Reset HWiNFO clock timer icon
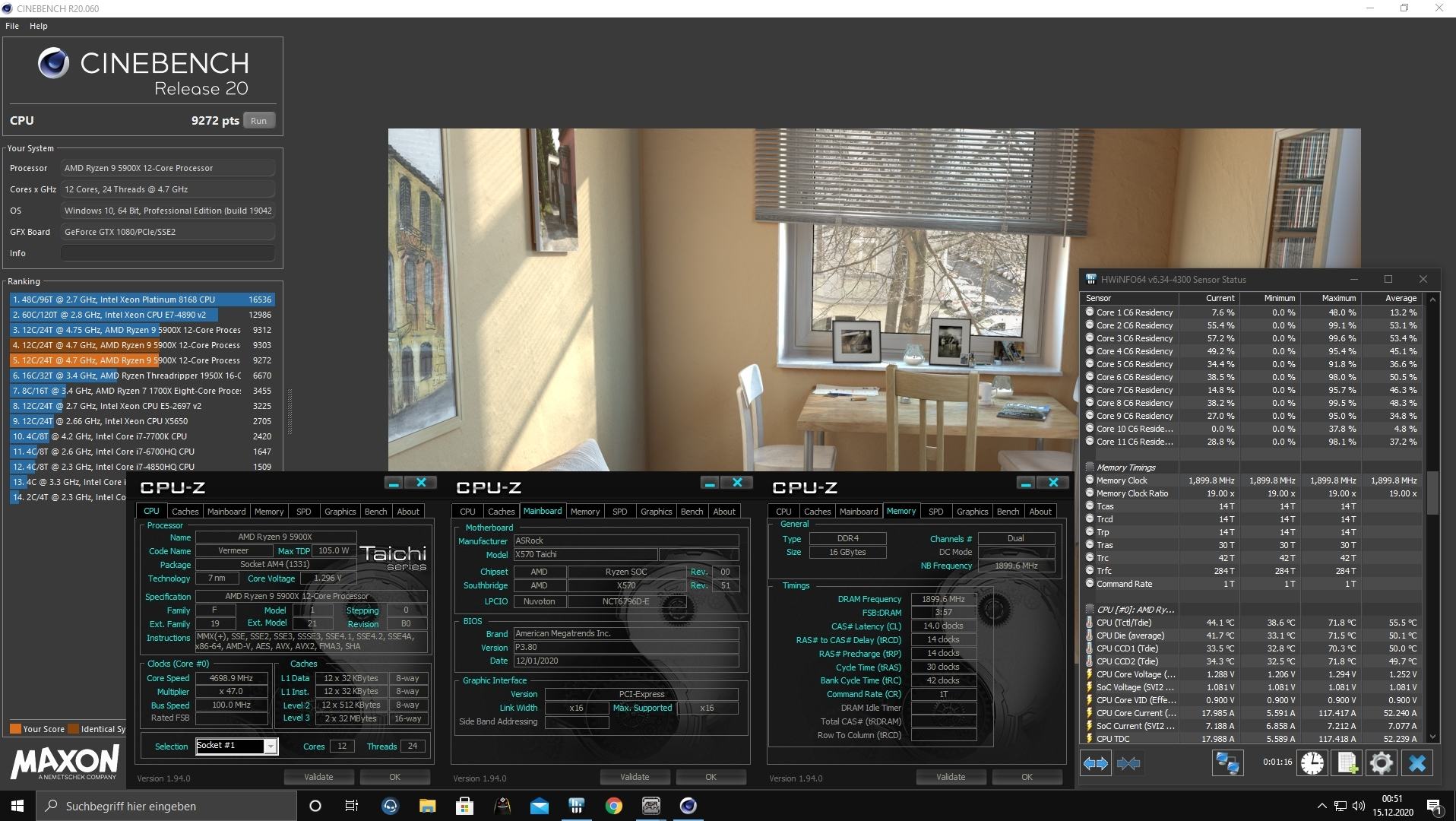The width and height of the screenshot is (1456, 821). tap(1312, 763)
